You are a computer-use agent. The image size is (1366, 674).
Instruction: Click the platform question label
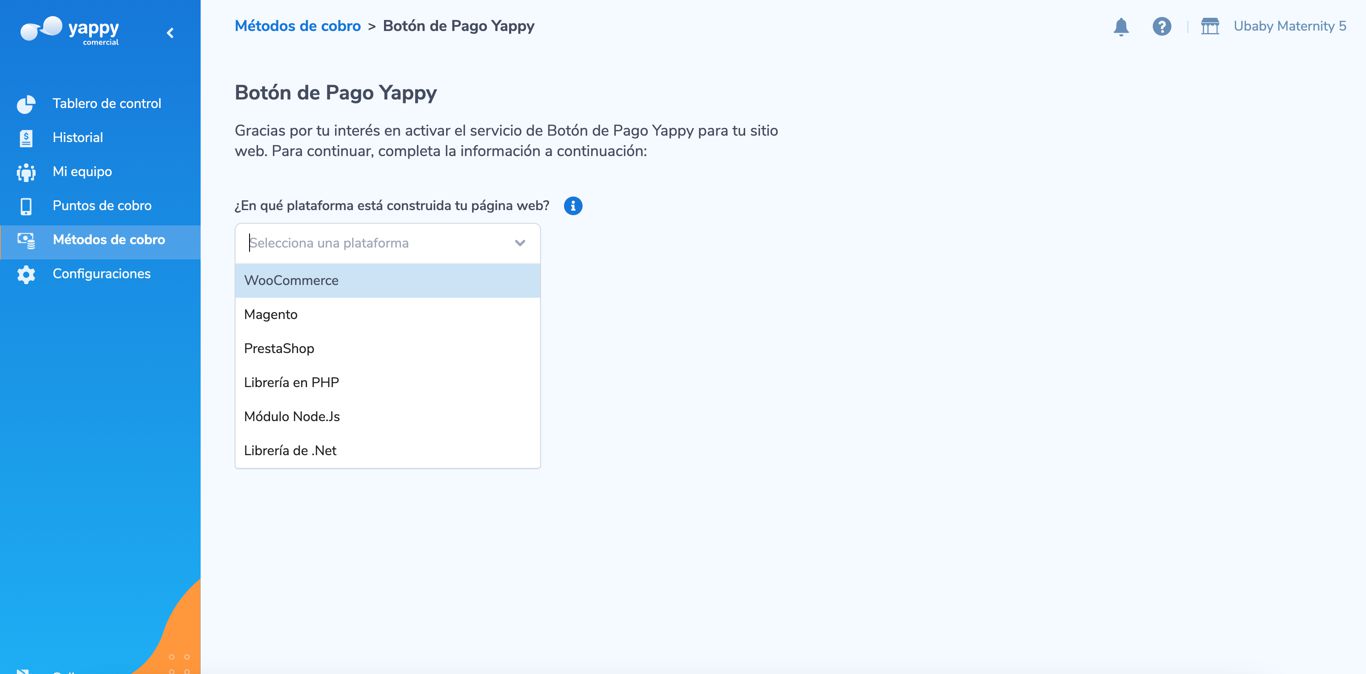pos(392,206)
